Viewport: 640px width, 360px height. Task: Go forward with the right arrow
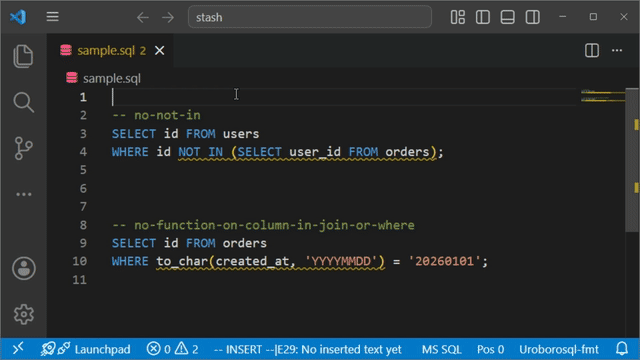[168, 17]
